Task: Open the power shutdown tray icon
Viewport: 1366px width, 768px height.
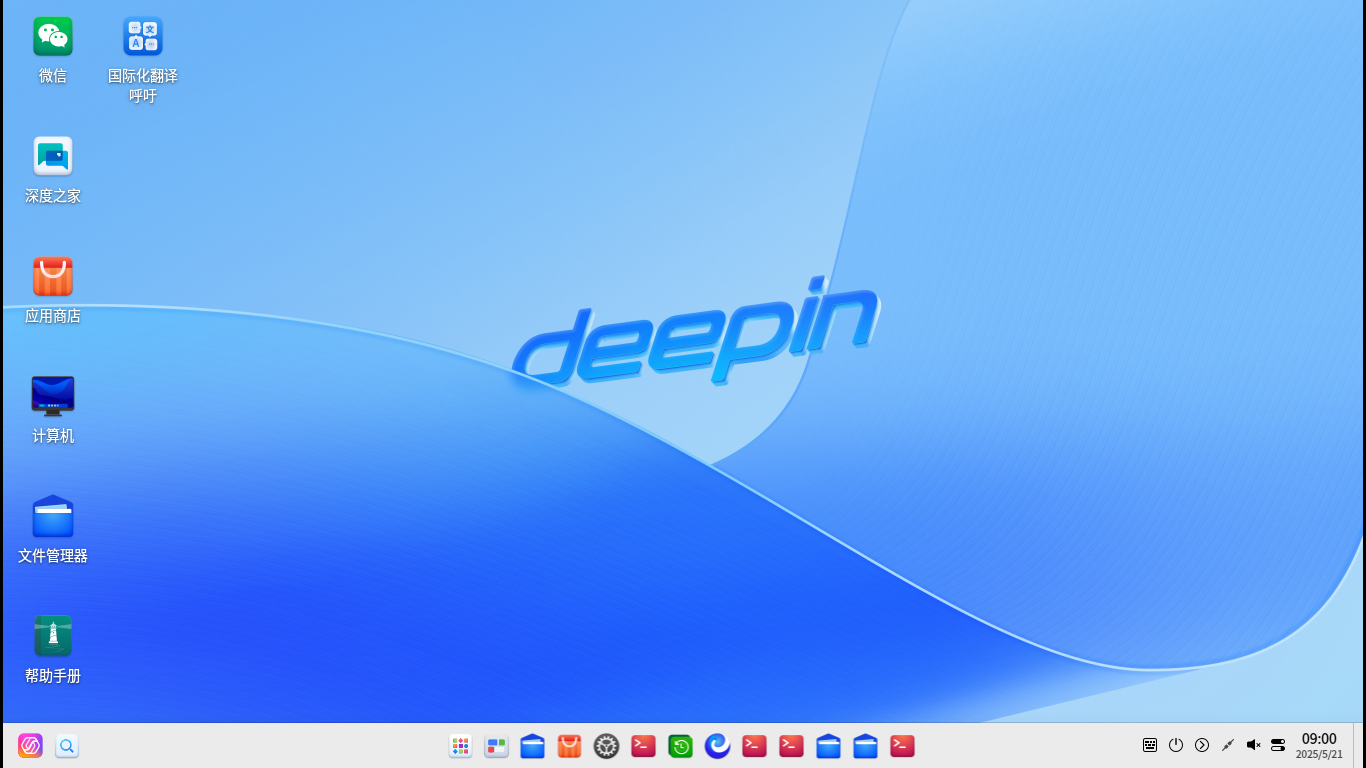Action: [1176, 745]
